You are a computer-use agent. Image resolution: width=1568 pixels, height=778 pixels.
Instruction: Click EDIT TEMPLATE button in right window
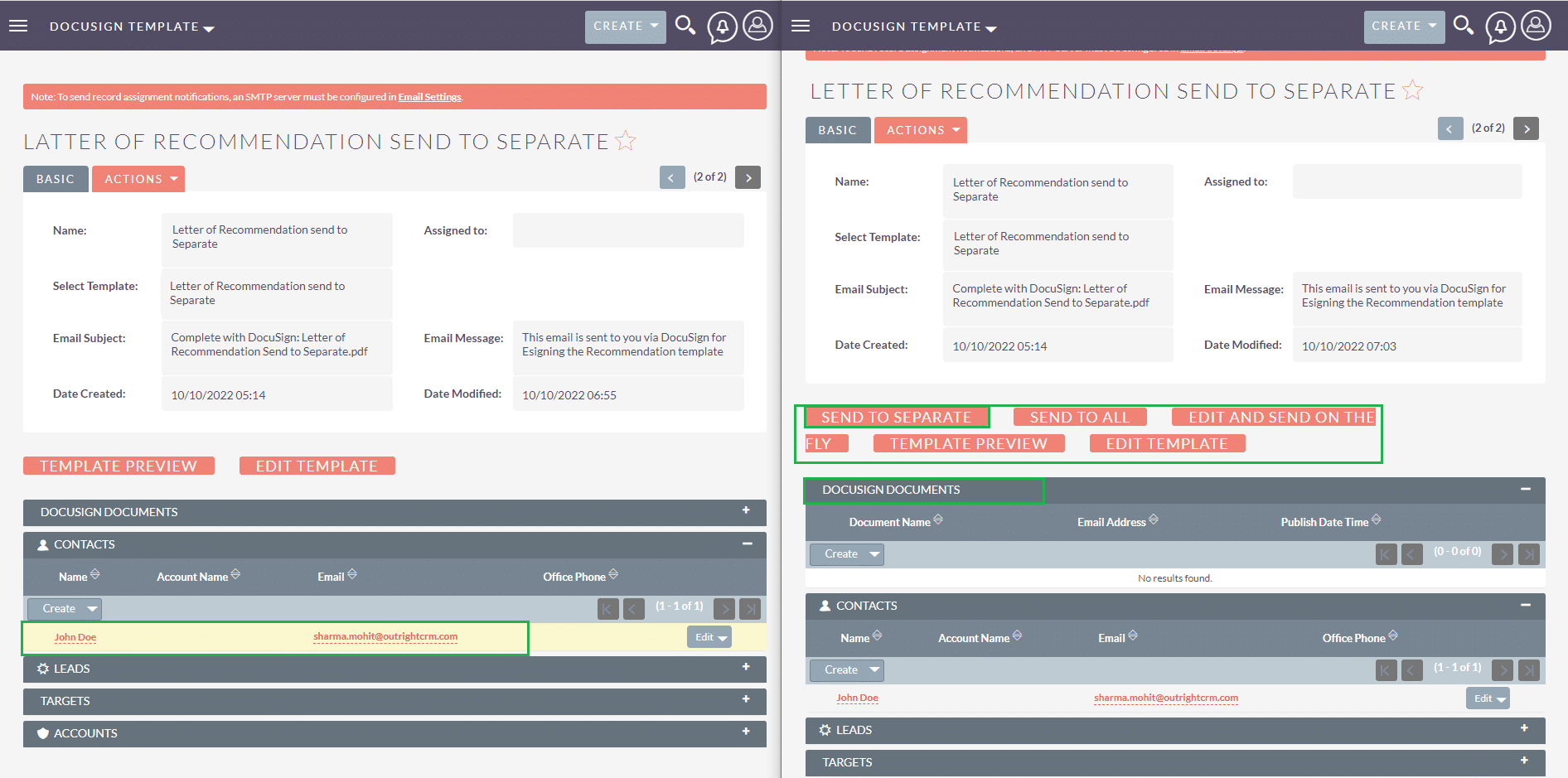point(1167,443)
